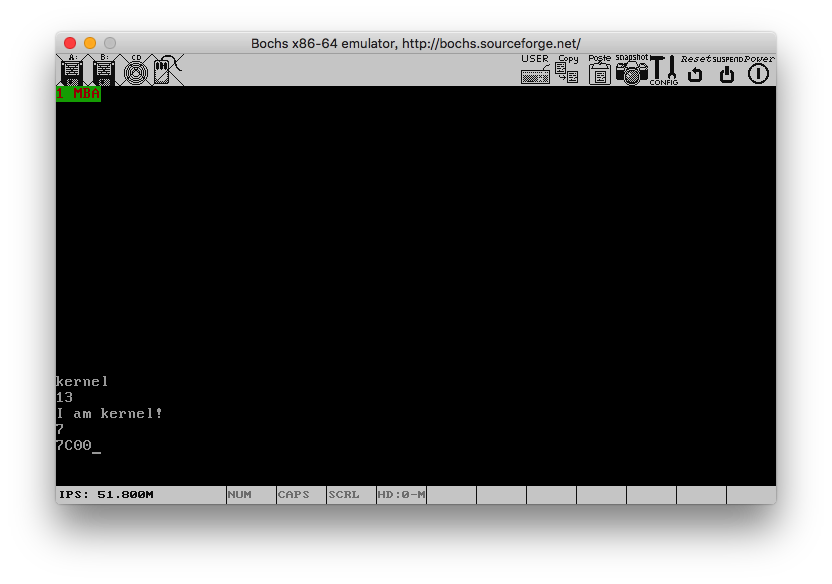Click the Reset emulator icon
The image size is (832, 584).
pos(696,70)
